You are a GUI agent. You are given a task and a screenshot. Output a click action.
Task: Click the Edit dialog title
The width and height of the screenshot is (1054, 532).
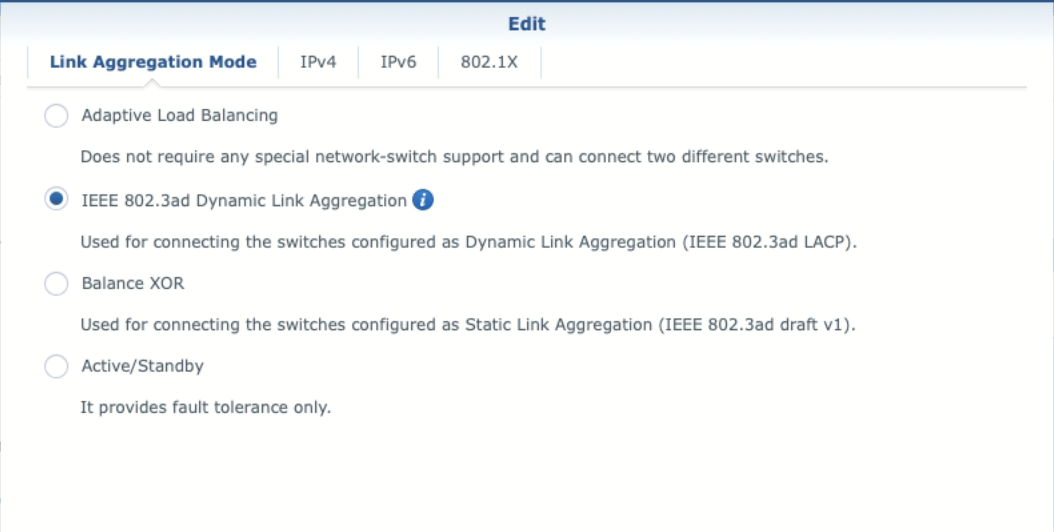pos(527,24)
